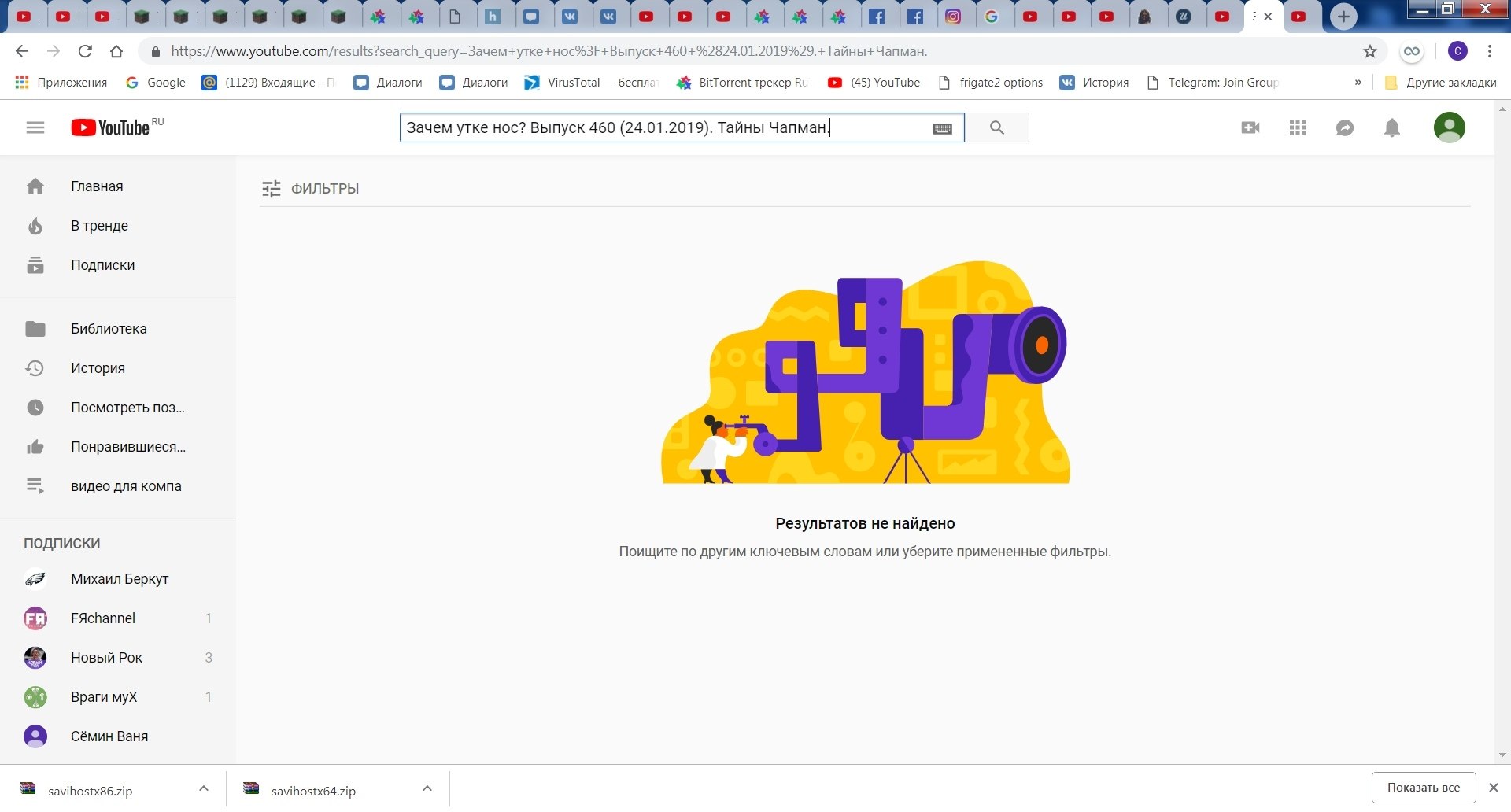Open the YouTube hamburger guide menu
The width and height of the screenshot is (1511, 812).
(35, 127)
